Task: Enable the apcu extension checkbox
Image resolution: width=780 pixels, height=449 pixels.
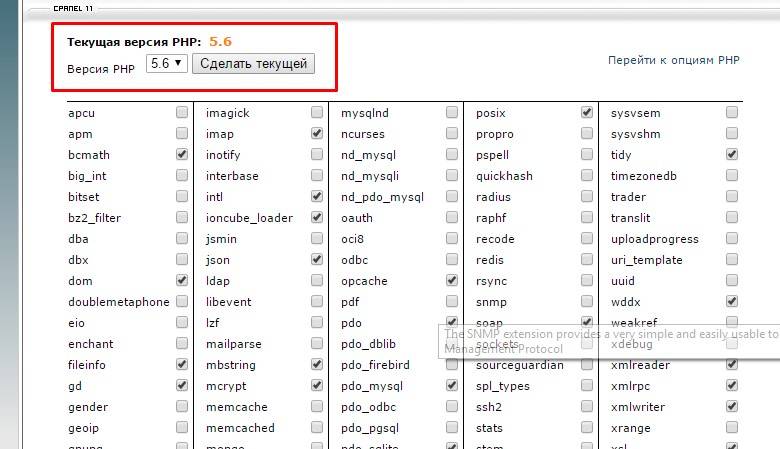Action: point(182,112)
